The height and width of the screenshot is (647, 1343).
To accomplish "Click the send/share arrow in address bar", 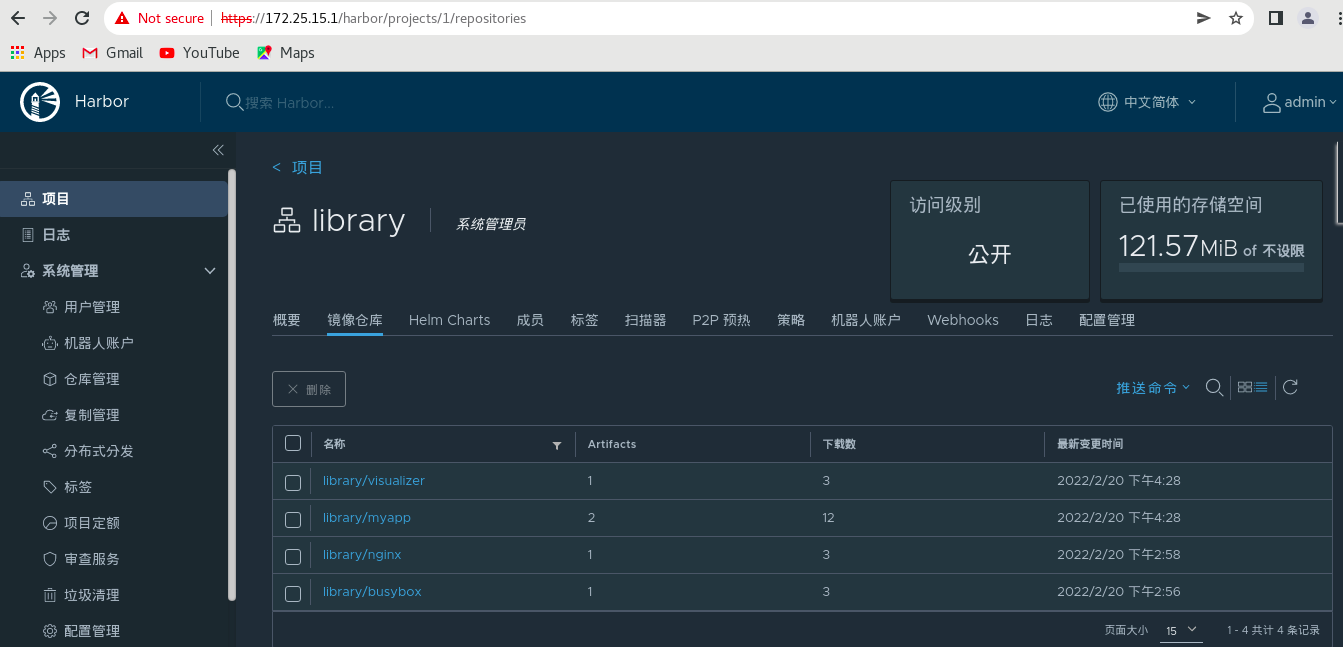I will click(x=1204, y=18).
